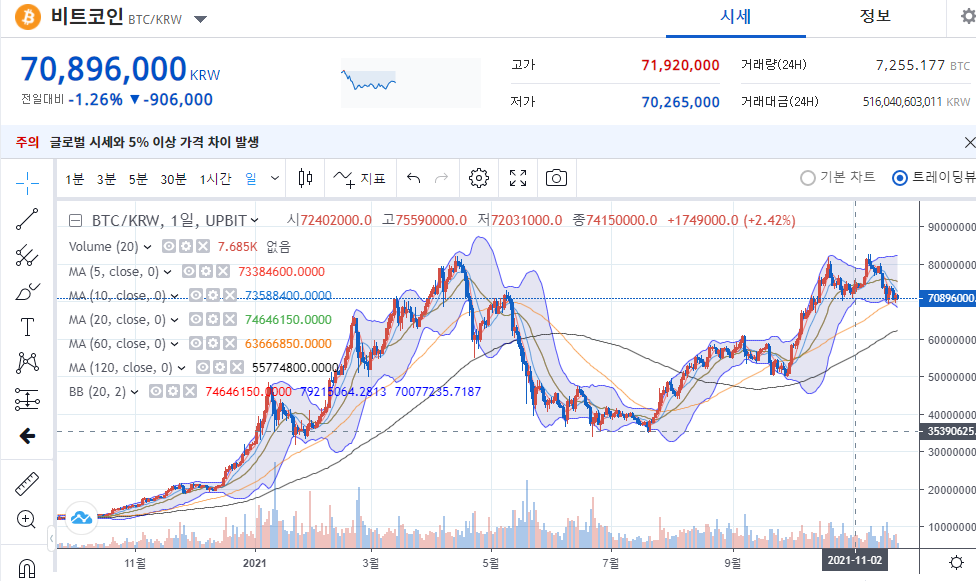
Task: Select the trend line drawing tool
Action: (27, 219)
